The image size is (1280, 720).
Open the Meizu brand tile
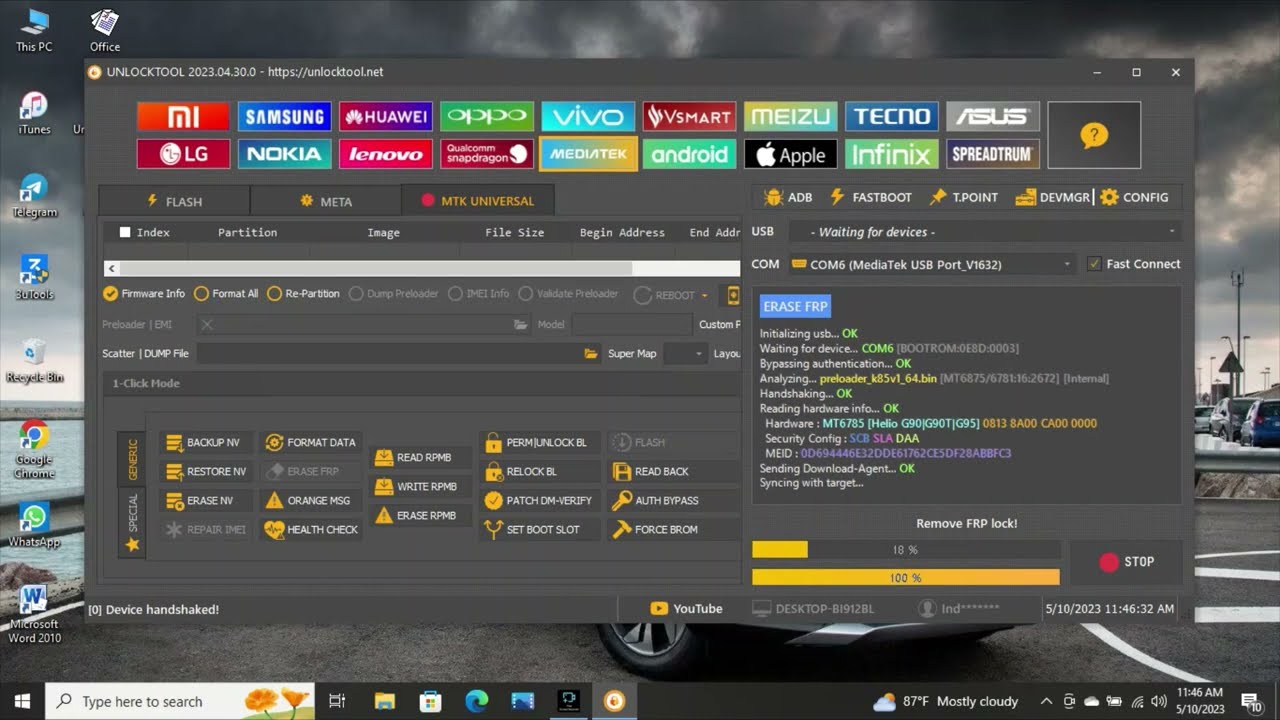[x=790, y=117]
